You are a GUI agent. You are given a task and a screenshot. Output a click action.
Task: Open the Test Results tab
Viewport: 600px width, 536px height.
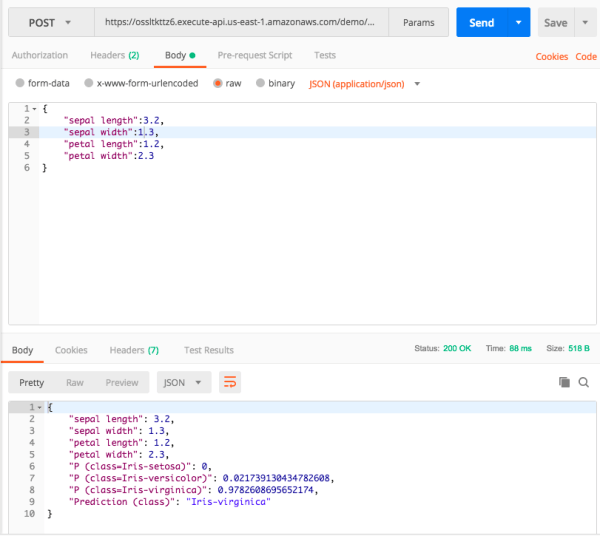[209, 350]
